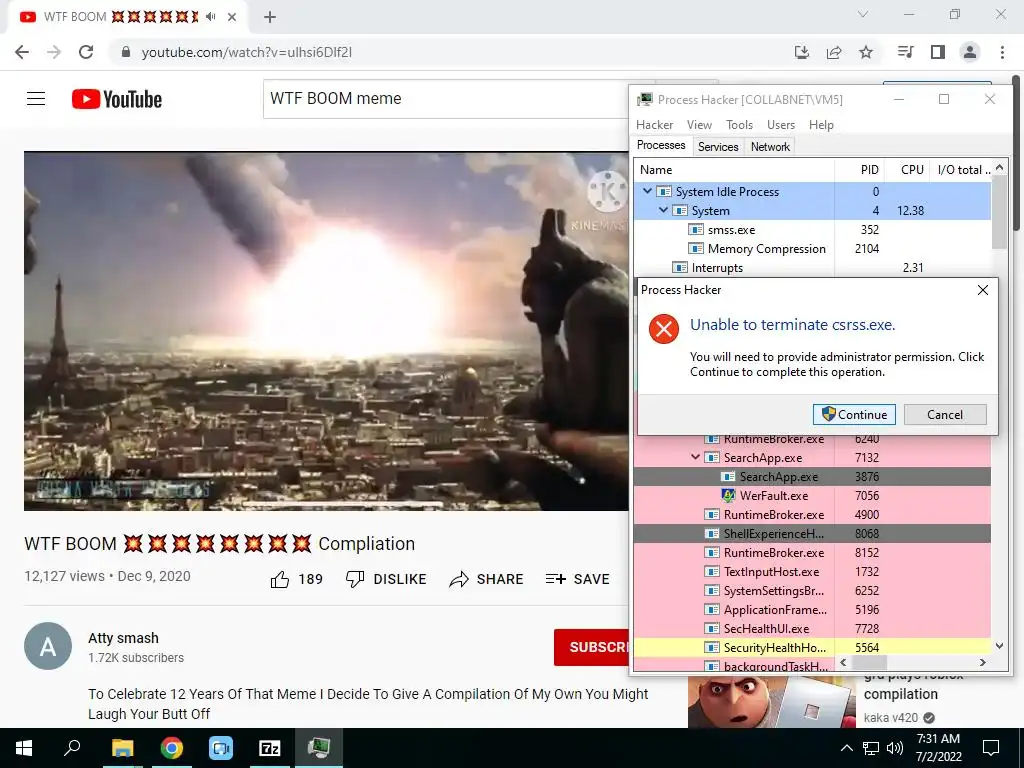1024x768 pixels.
Task: Open 7-Zip from the taskbar
Action: coord(270,748)
